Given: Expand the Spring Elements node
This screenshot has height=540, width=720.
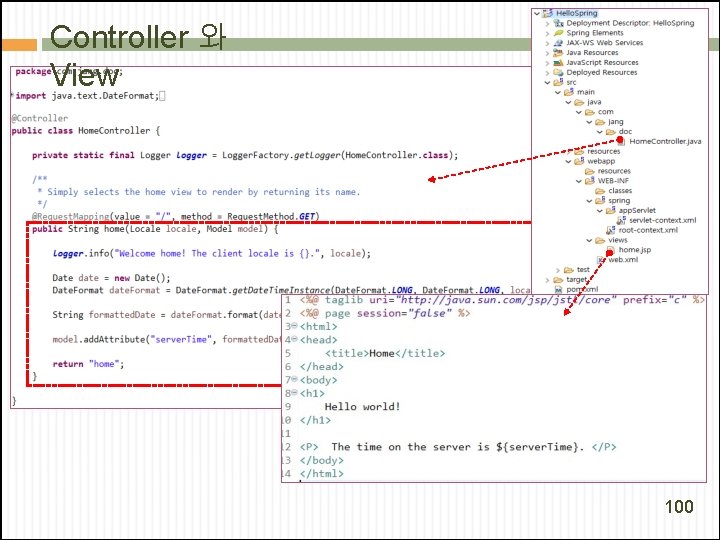Looking at the screenshot, I should [547, 33].
